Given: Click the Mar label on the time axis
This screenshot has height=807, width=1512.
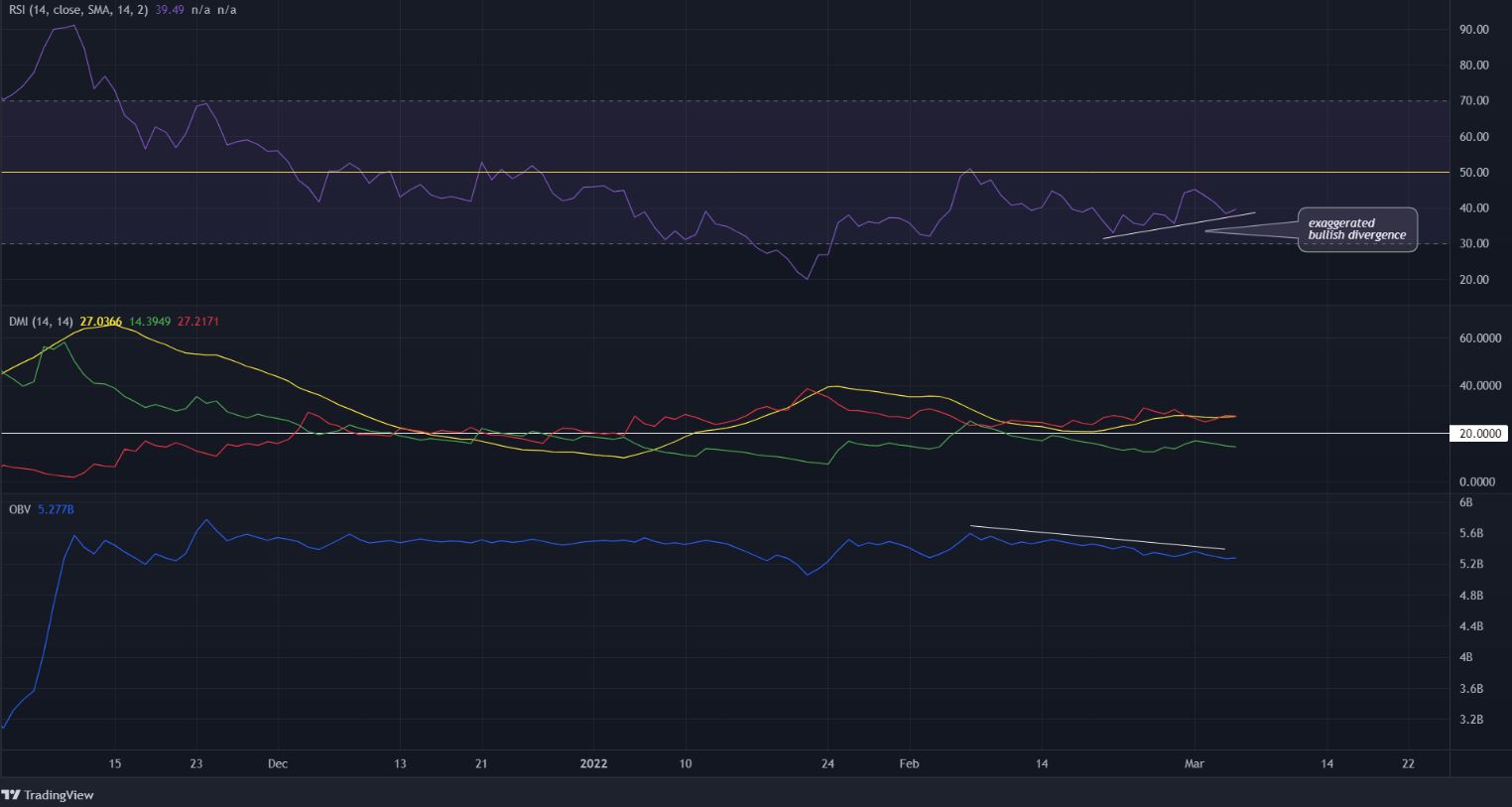Looking at the screenshot, I should [1195, 763].
